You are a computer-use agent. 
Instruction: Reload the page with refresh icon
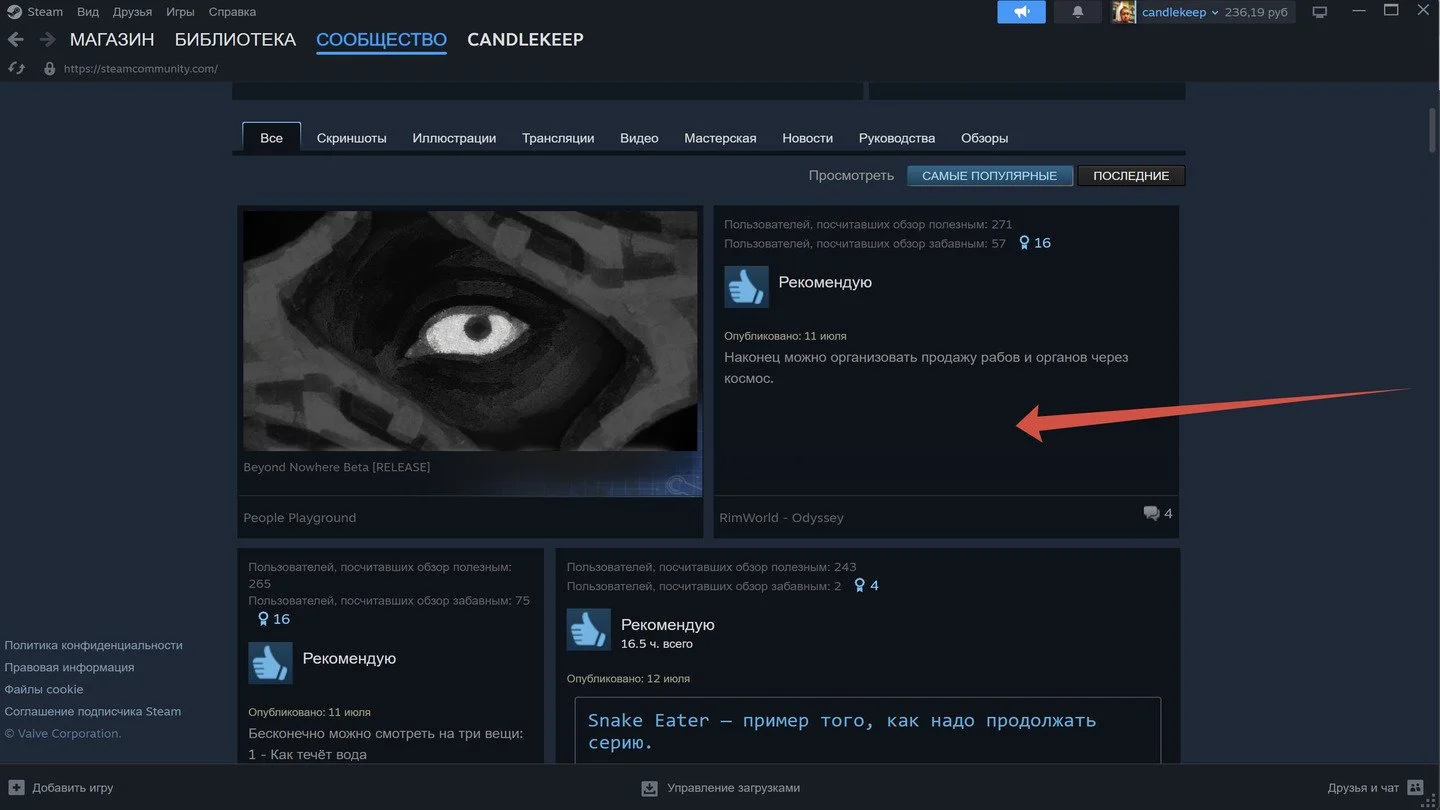(x=16, y=68)
